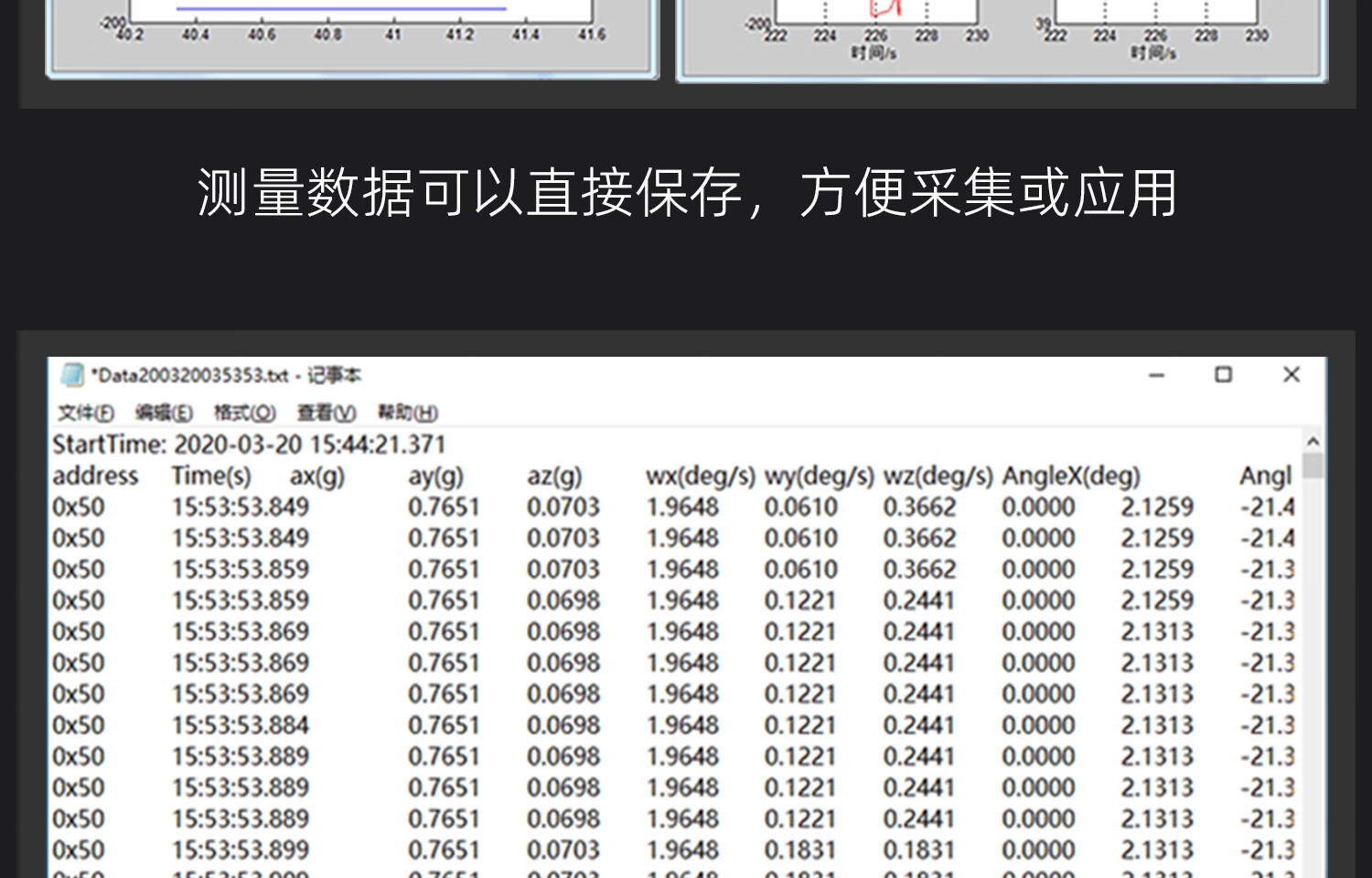Image resolution: width=1372 pixels, height=878 pixels.
Task: Click the "AngleX(deg)" column header text
Action: pos(1071,476)
